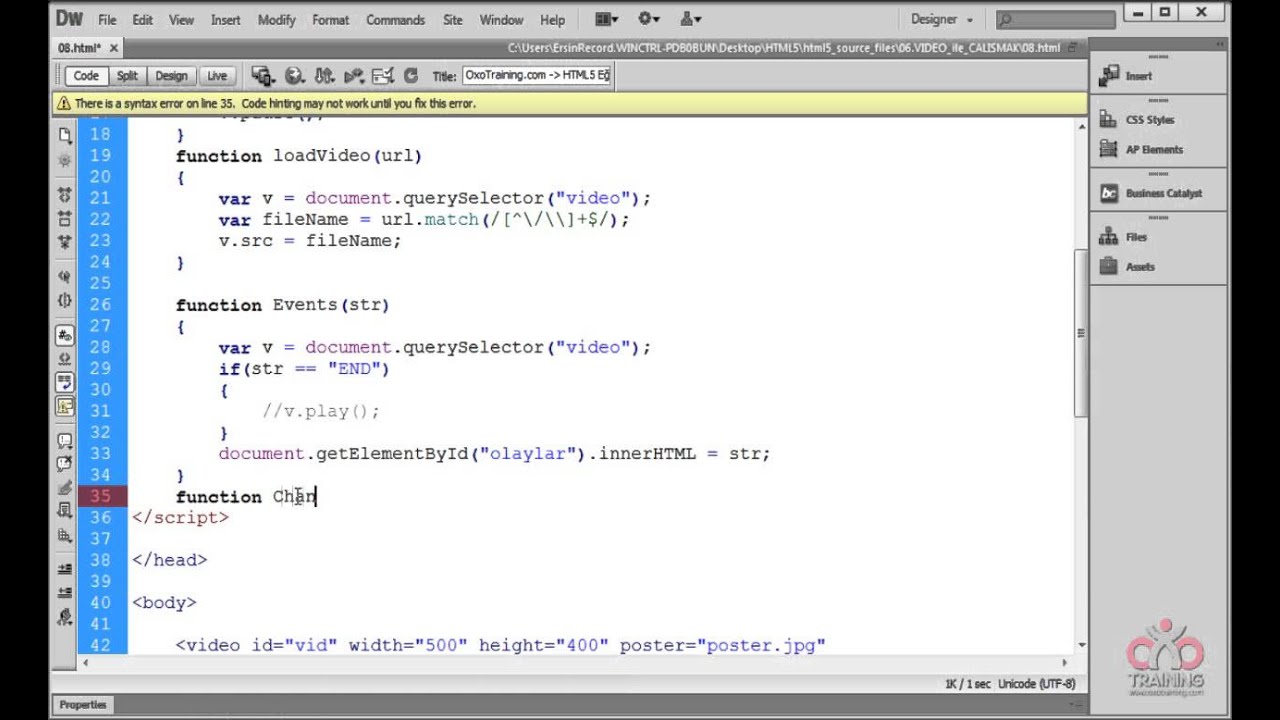The height and width of the screenshot is (720, 1280).
Task: Expand panels with double-arrow icon
Action: pos(1219,46)
